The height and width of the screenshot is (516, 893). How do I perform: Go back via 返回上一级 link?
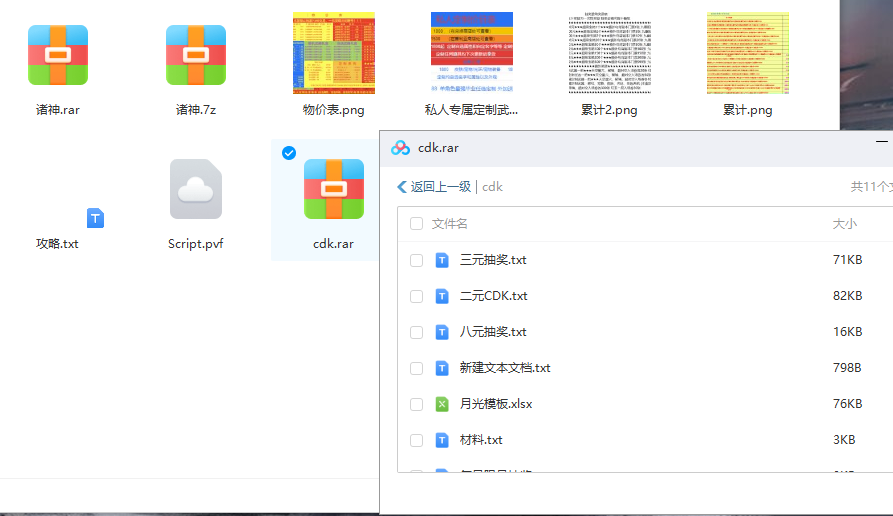434,186
